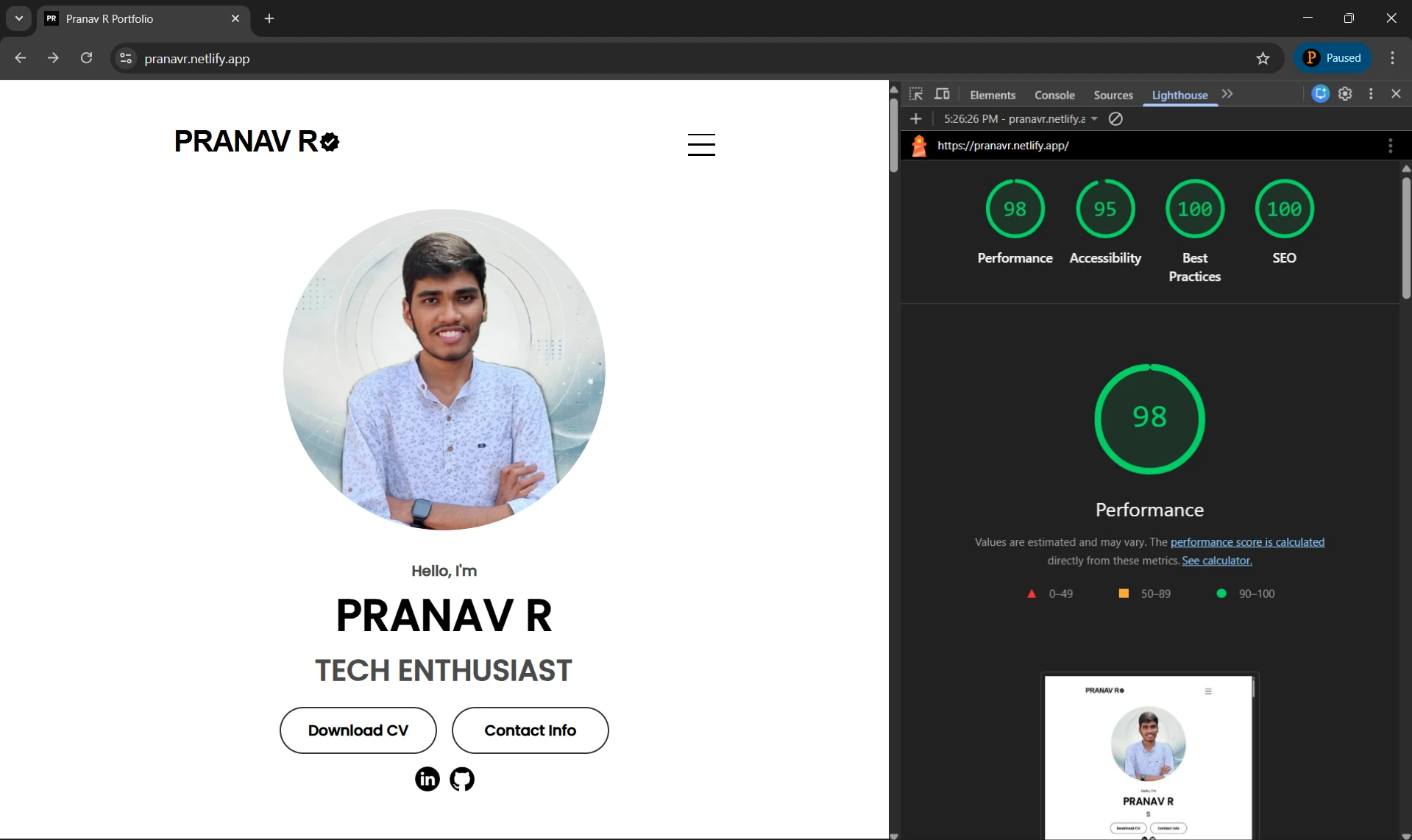
Task: Restore down the Chrome window
Action: coord(1349,18)
